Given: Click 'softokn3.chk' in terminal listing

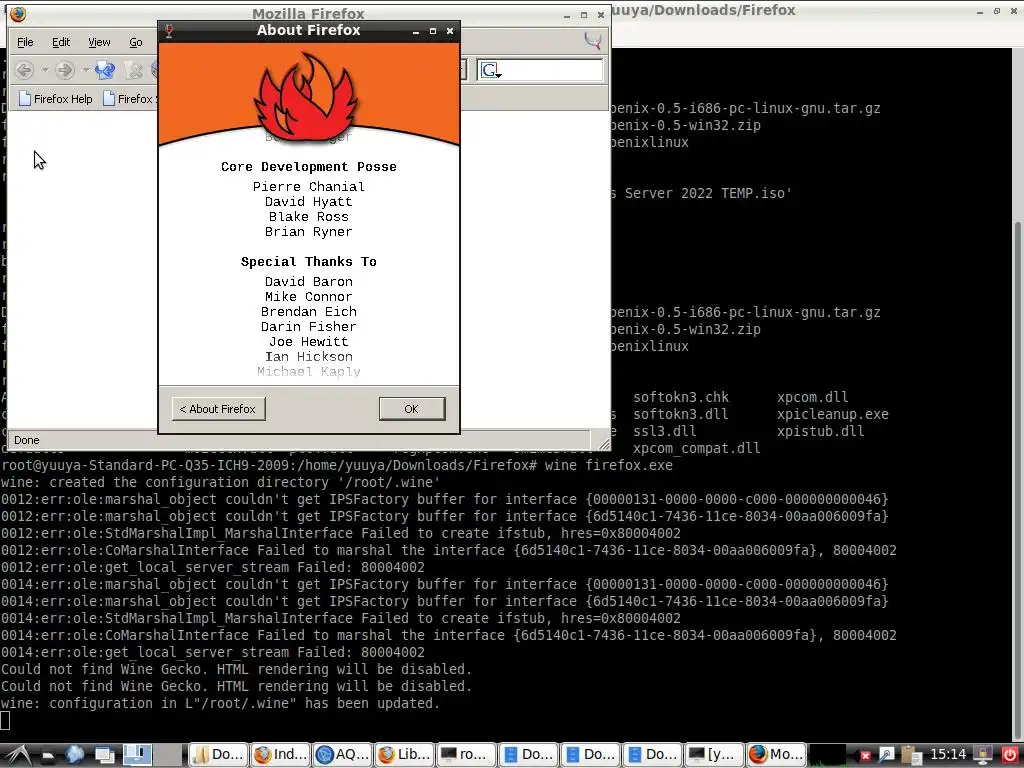Looking at the screenshot, I should coord(680,397).
